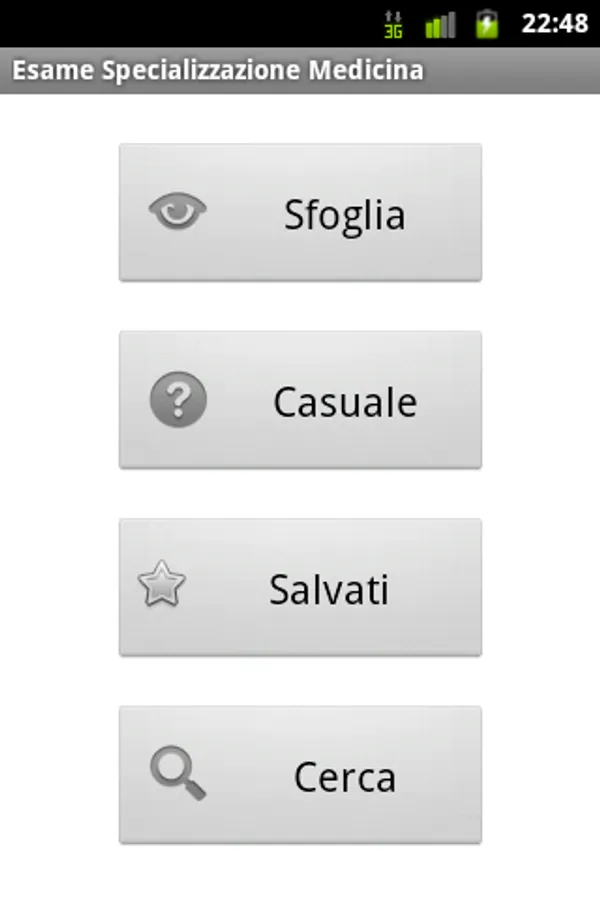
Task: Tap the gap between Casuale and Salvati buttons
Action: pos(300,493)
